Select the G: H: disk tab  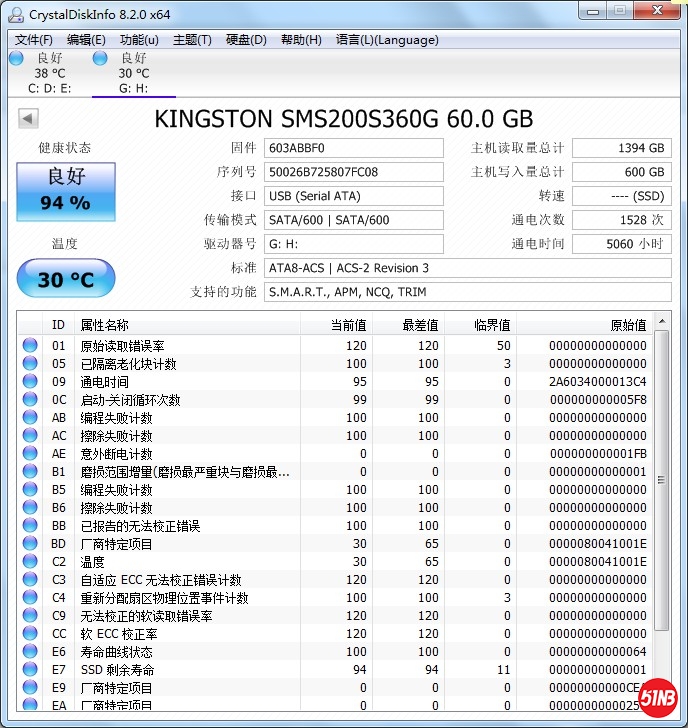134,73
